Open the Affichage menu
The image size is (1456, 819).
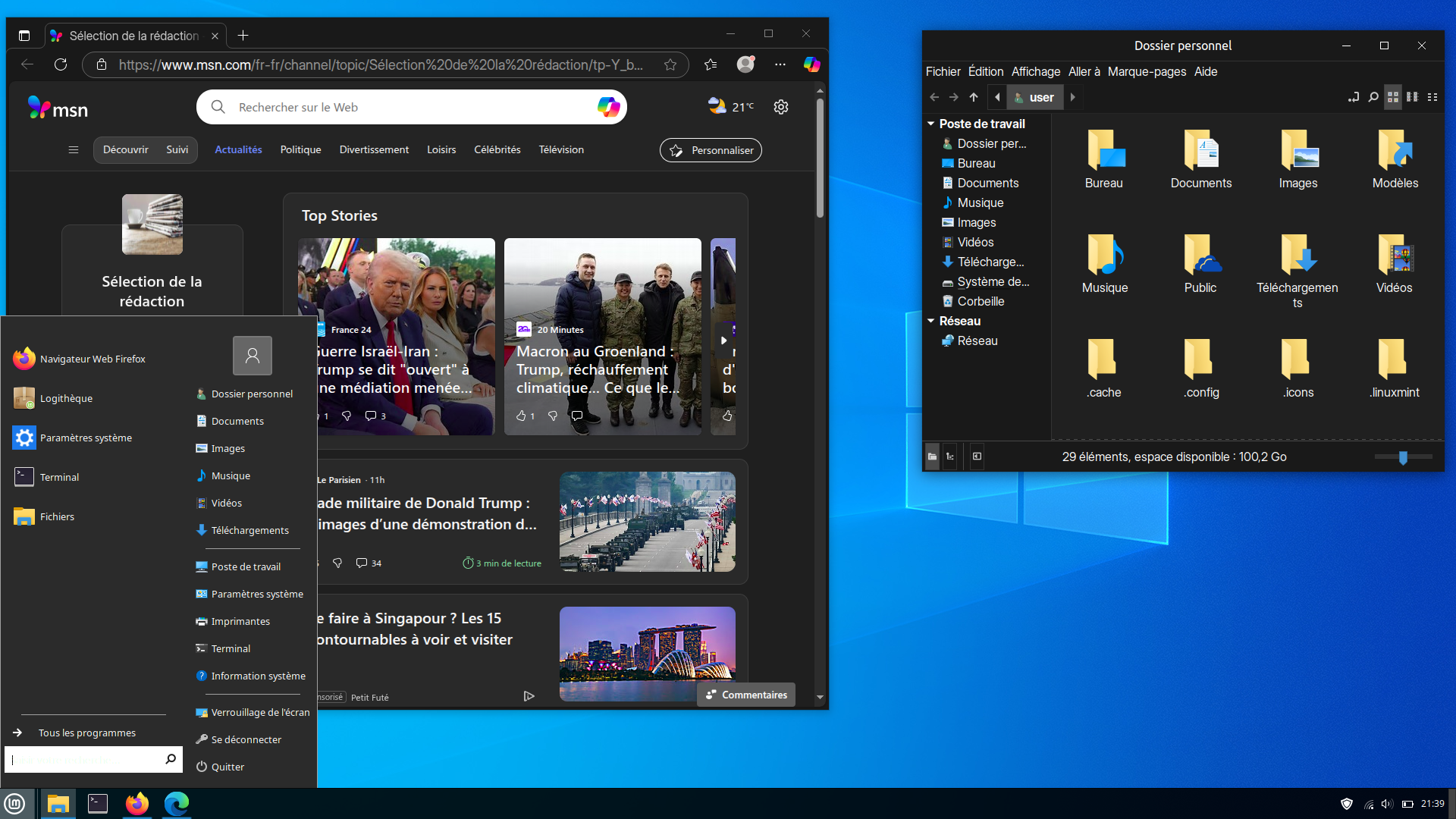coord(1036,71)
